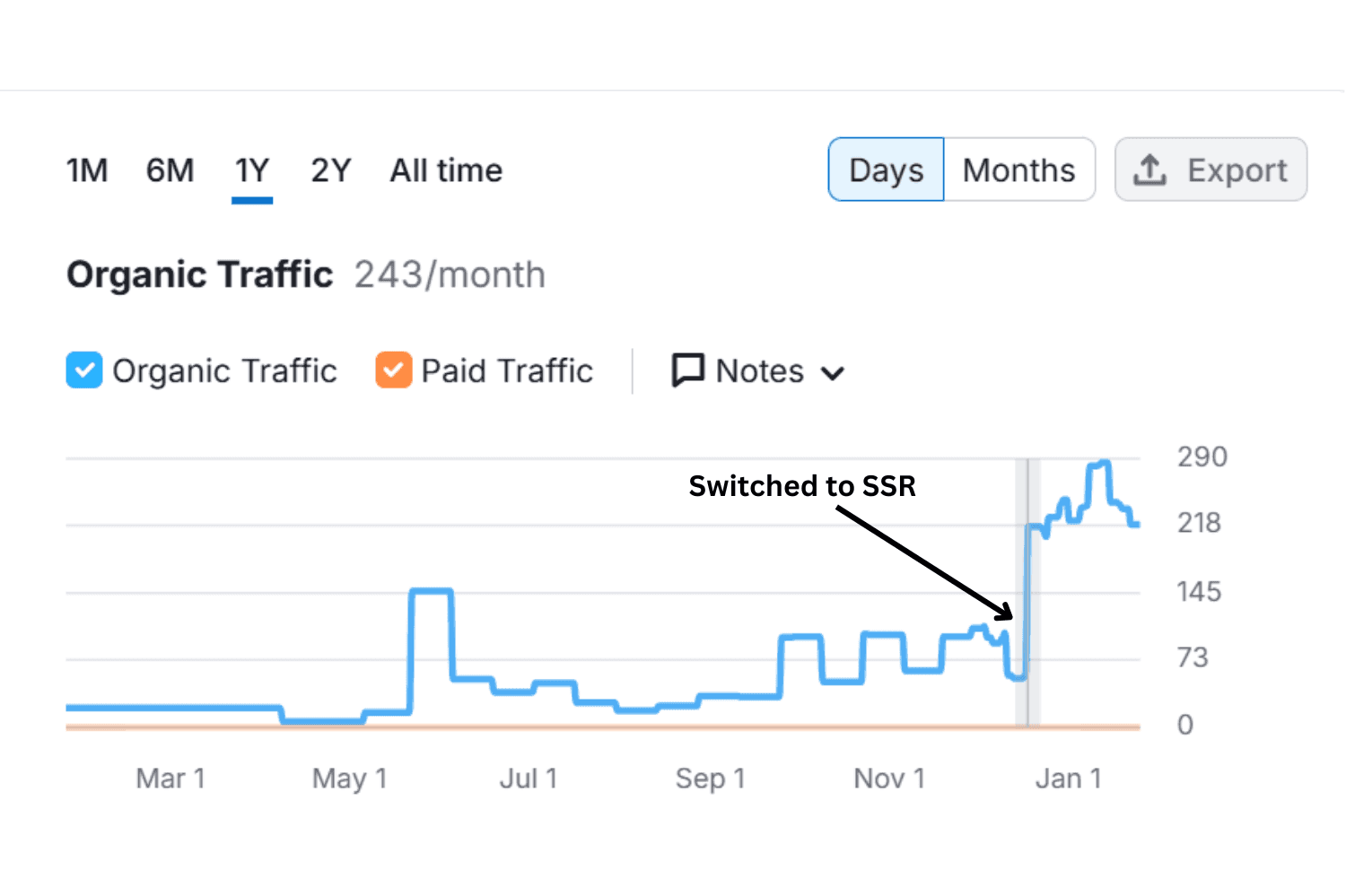Click the Organic Traffic heading

point(199,274)
